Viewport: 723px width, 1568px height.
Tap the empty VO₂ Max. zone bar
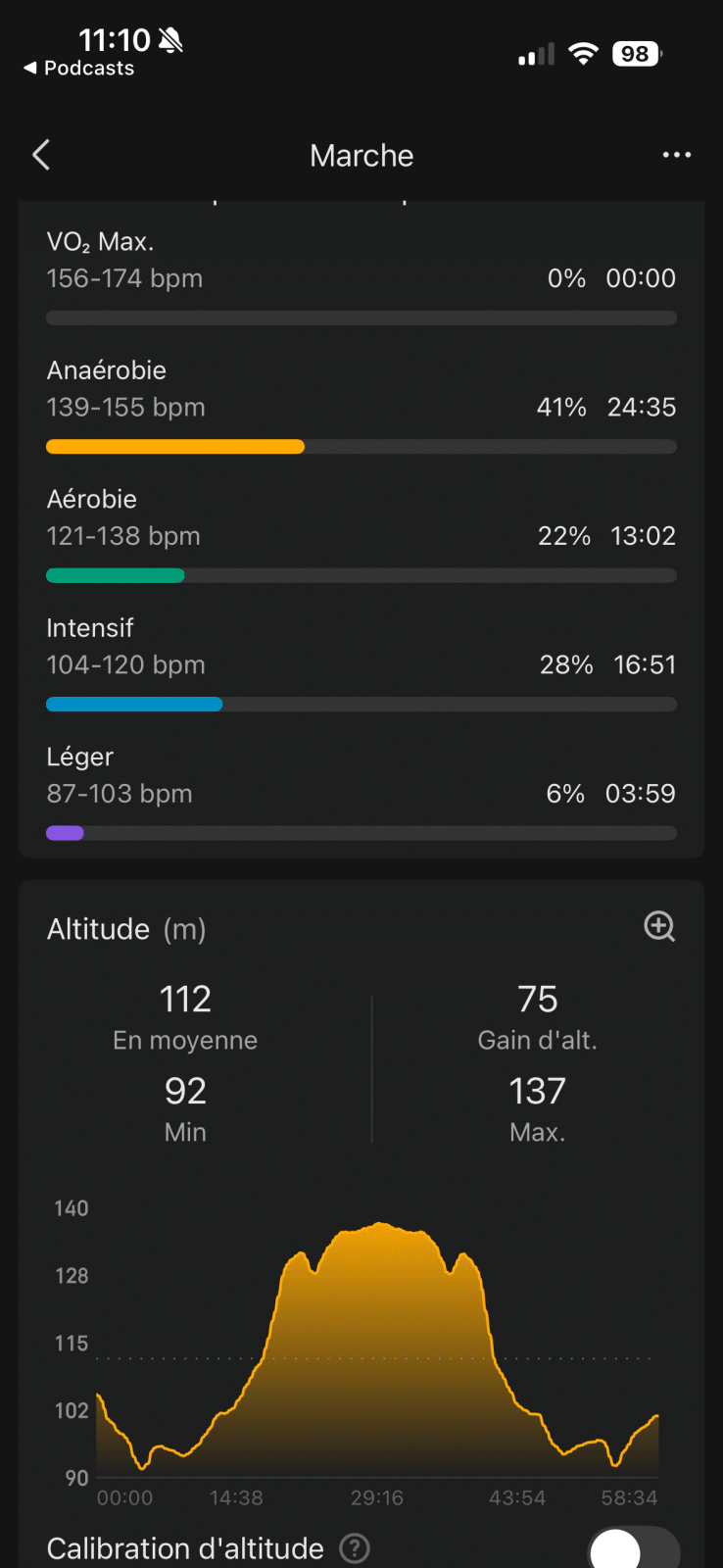[361, 318]
